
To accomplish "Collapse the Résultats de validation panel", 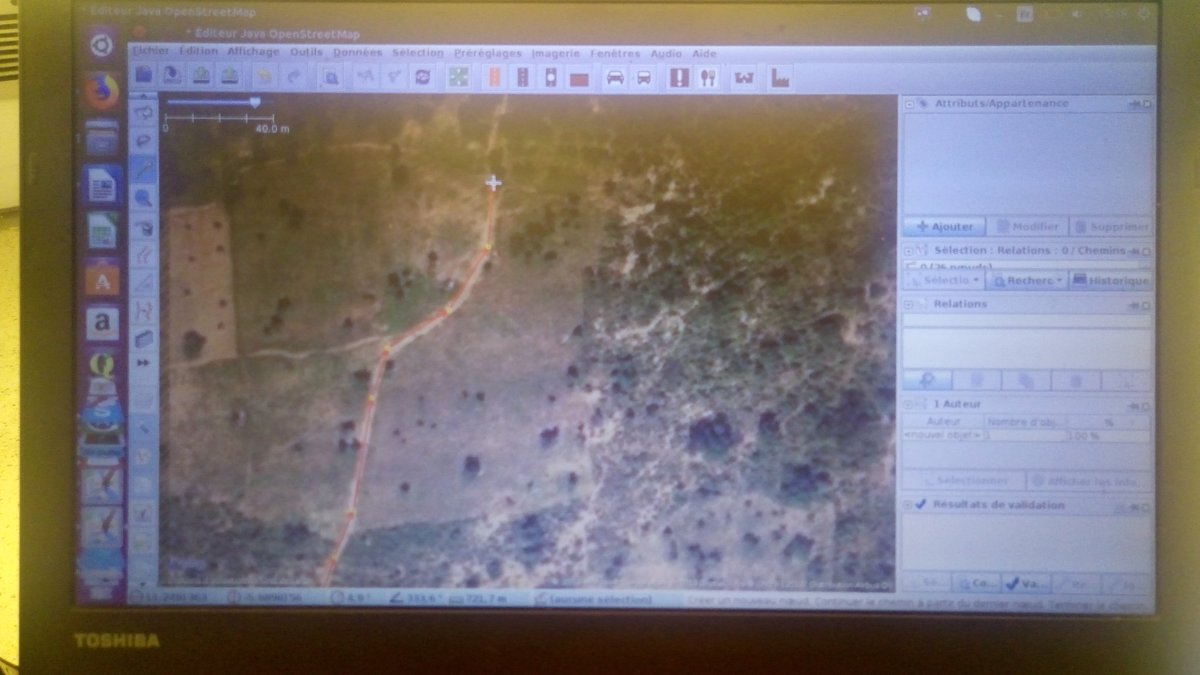I will pyautogui.click(x=909, y=505).
